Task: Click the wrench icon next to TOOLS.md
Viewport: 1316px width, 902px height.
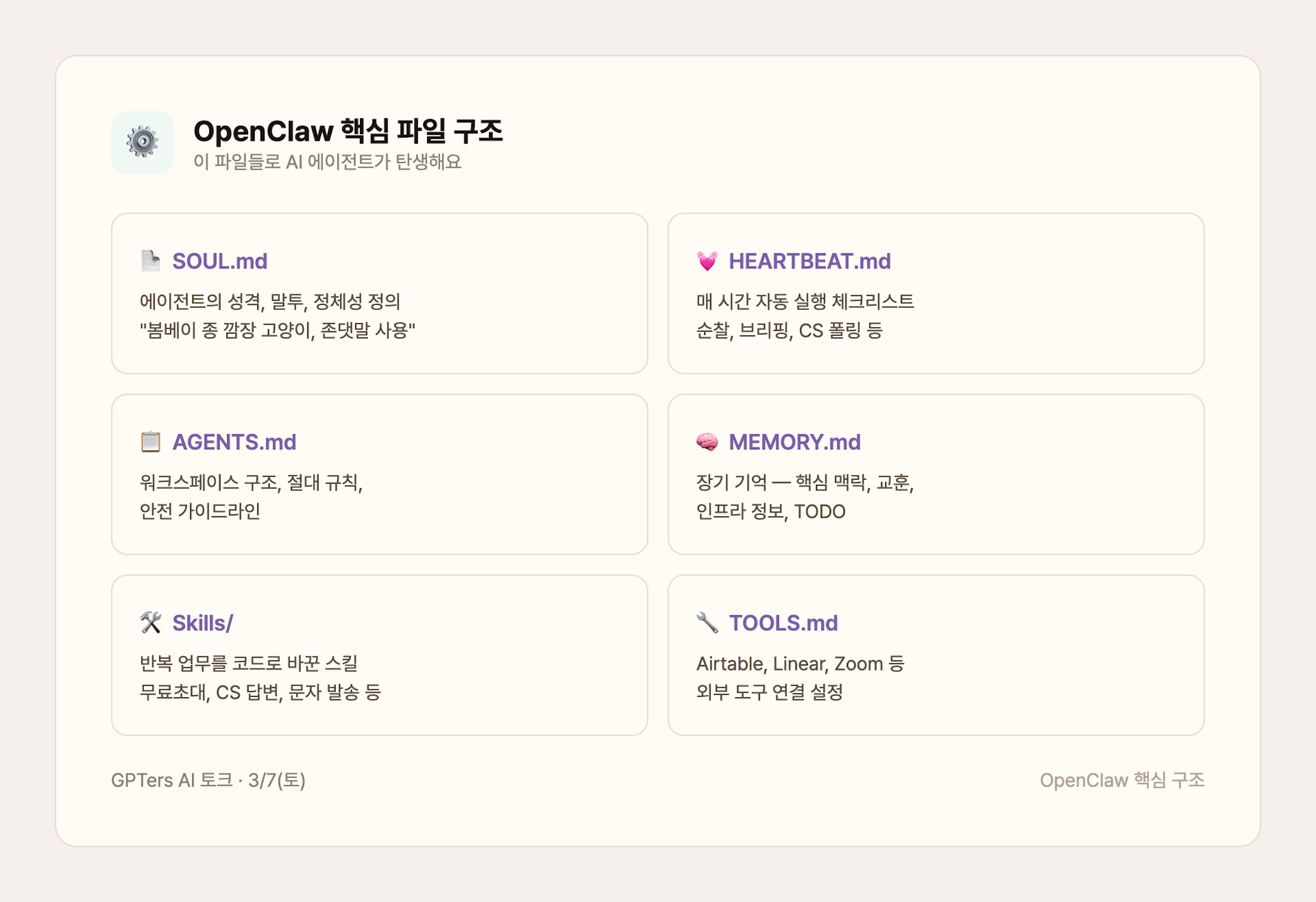Action: pyautogui.click(x=707, y=622)
